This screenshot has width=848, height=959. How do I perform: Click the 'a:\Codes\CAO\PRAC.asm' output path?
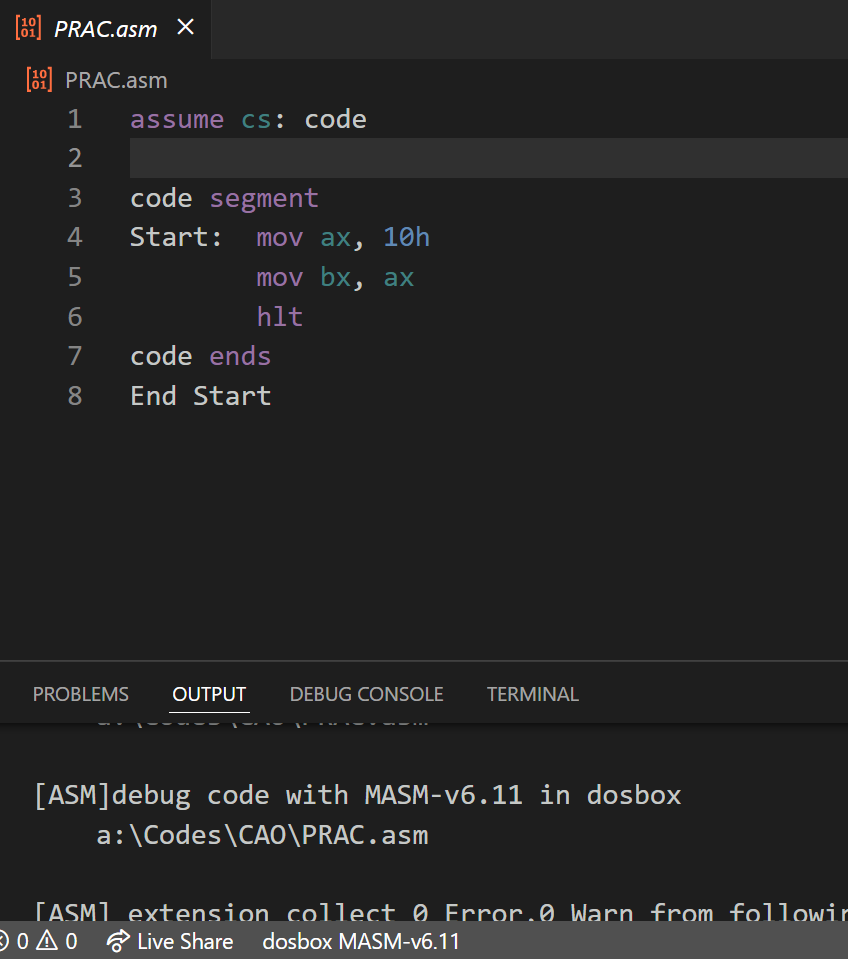(x=262, y=835)
